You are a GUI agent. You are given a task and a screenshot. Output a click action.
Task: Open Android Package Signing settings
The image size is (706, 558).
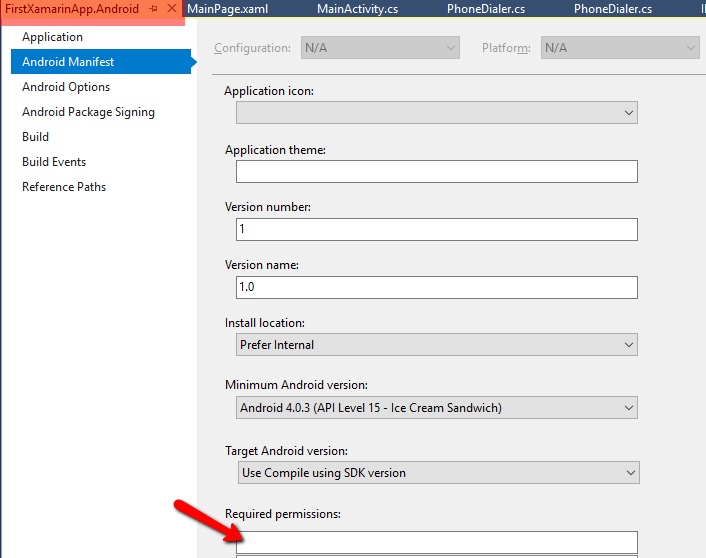coord(88,112)
